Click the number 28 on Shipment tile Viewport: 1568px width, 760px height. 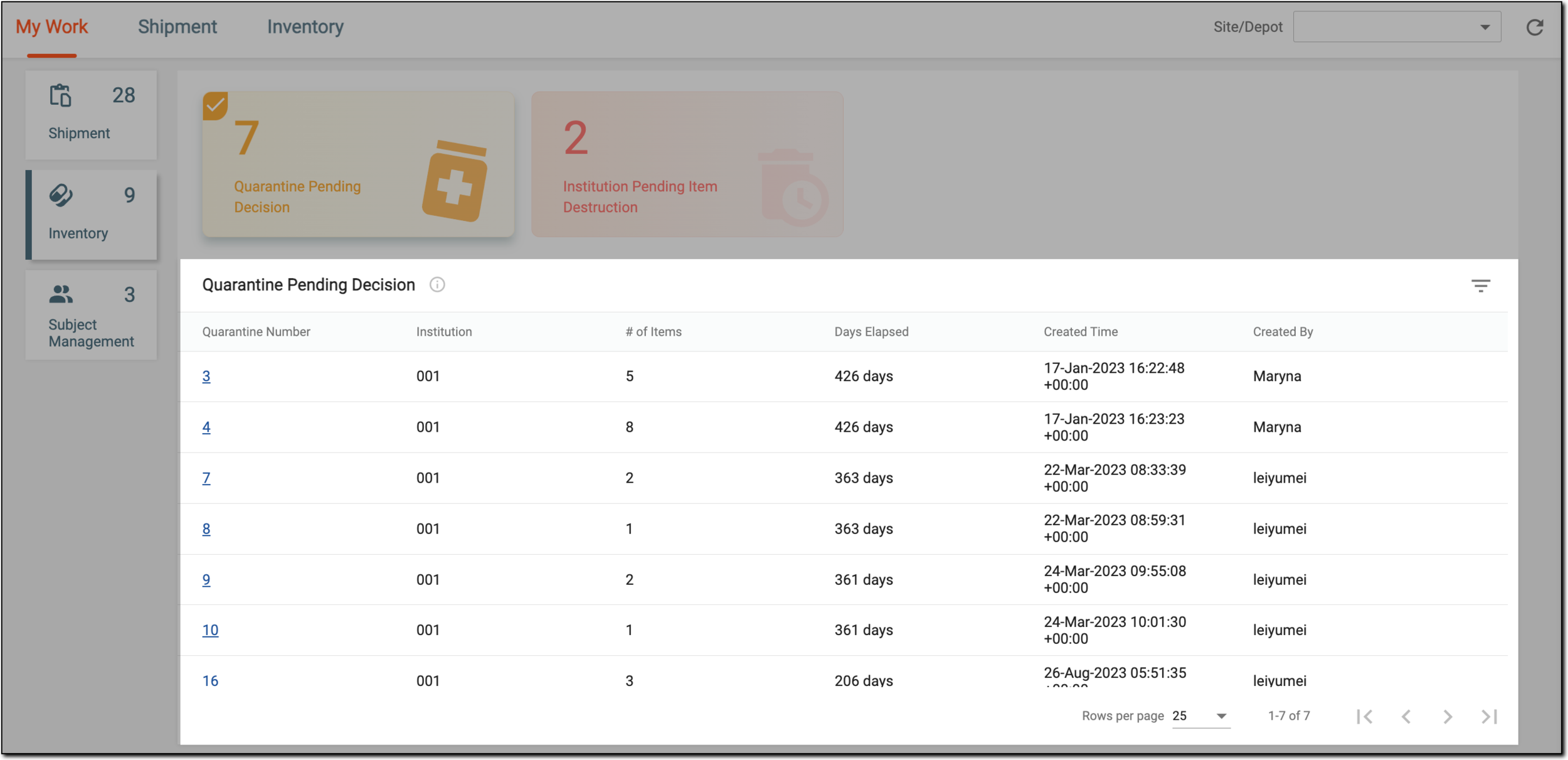point(124,95)
